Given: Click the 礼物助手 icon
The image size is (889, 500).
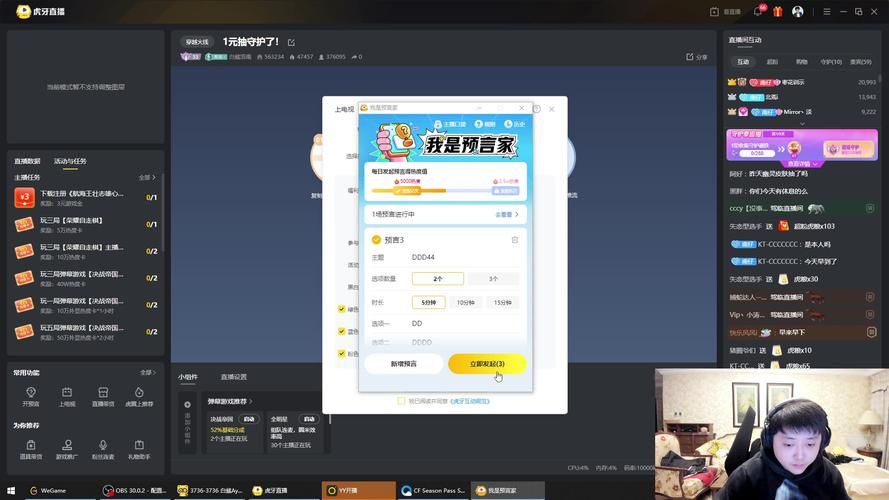Looking at the screenshot, I should point(139,449).
